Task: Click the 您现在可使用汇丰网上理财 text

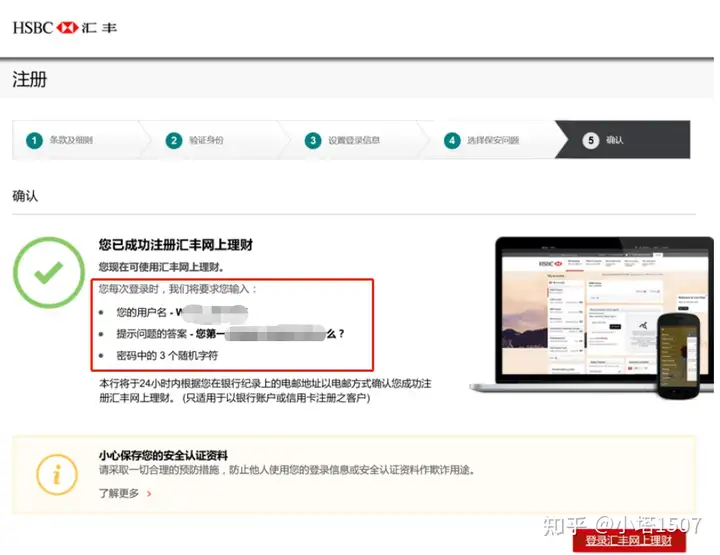Action: (162, 267)
